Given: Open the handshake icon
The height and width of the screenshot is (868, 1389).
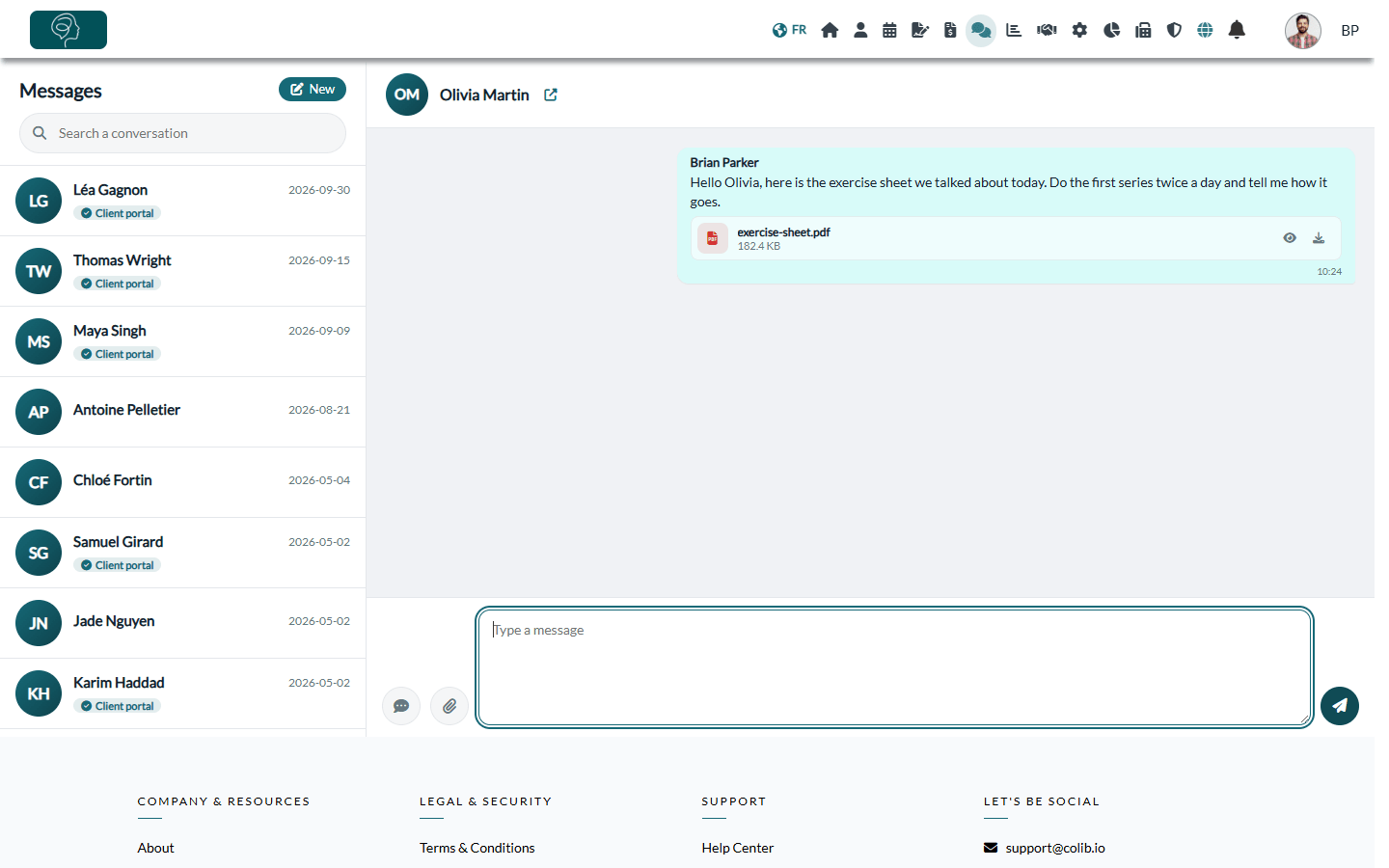Looking at the screenshot, I should coord(1047,30).
